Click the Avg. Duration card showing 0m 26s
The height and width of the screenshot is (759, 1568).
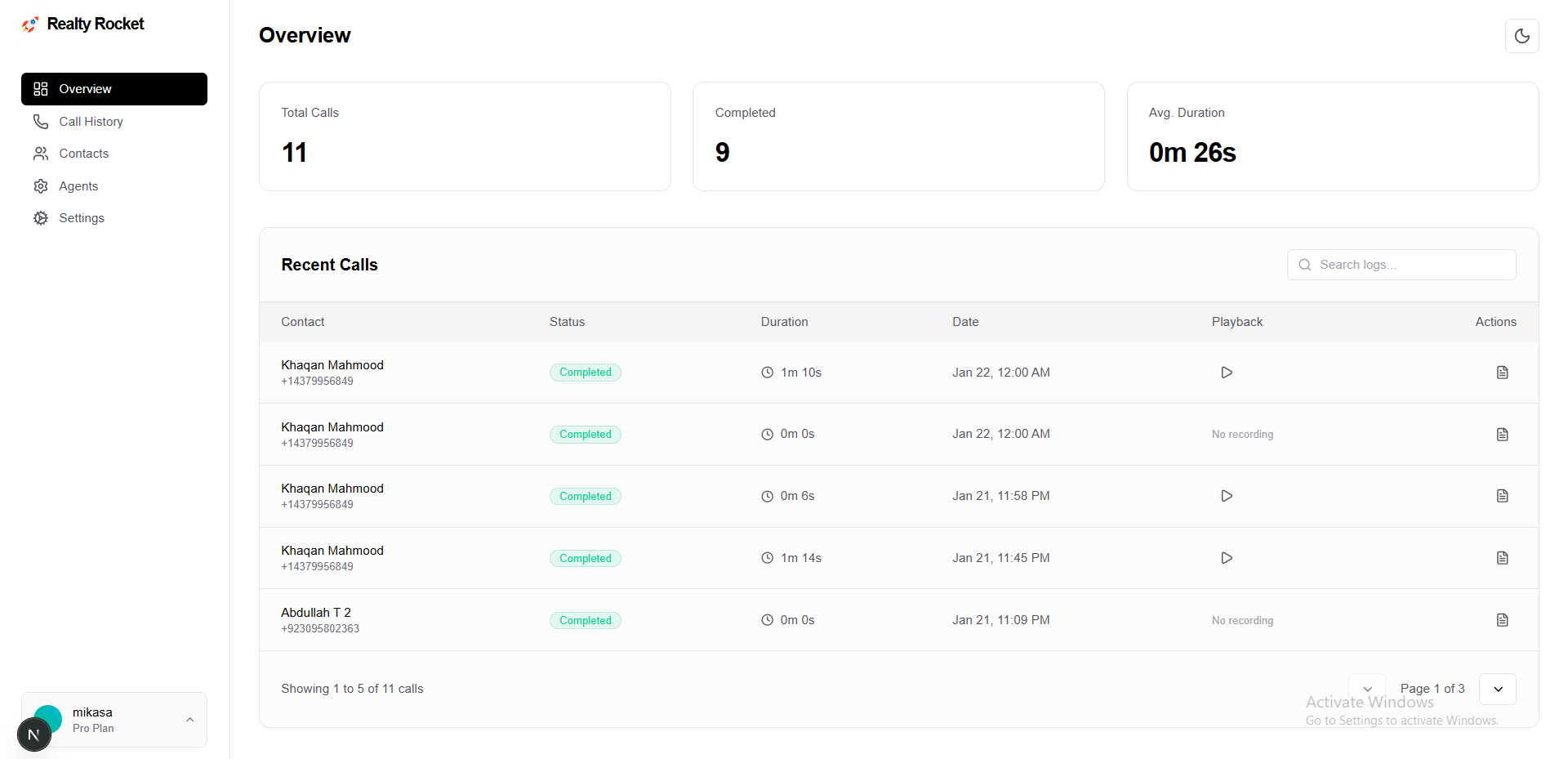1333,136
